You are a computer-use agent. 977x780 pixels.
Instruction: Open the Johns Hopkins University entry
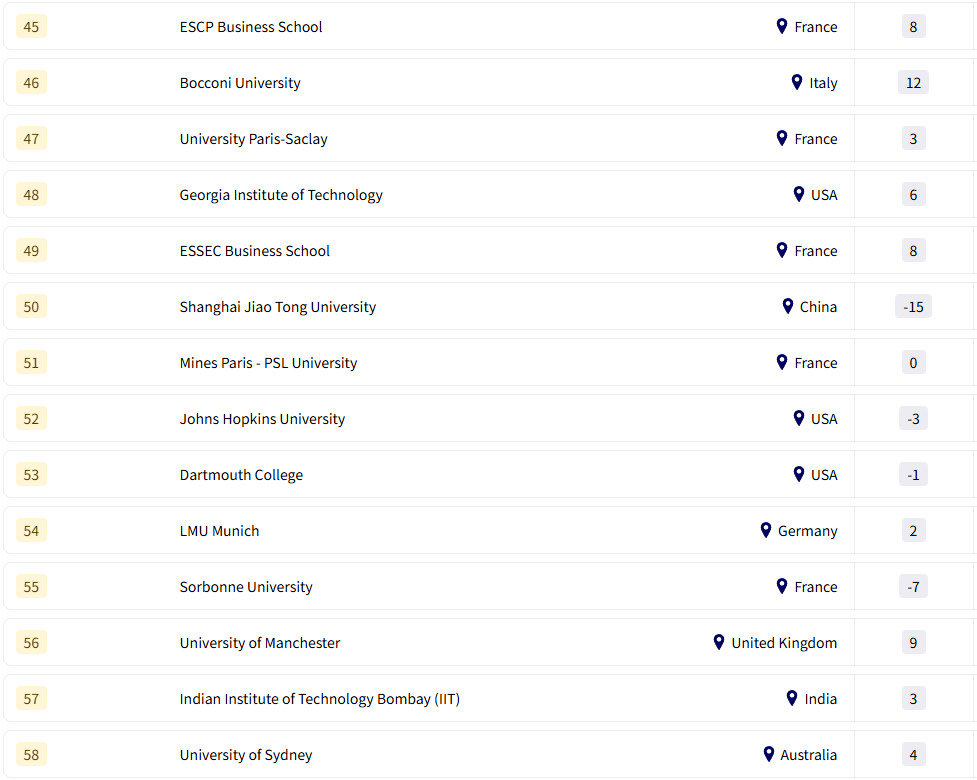(x=262, y=419)
